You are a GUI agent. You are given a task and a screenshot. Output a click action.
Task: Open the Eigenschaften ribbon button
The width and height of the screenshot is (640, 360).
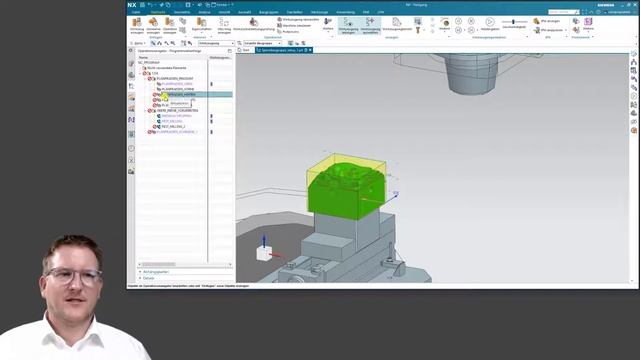(201, 24)
